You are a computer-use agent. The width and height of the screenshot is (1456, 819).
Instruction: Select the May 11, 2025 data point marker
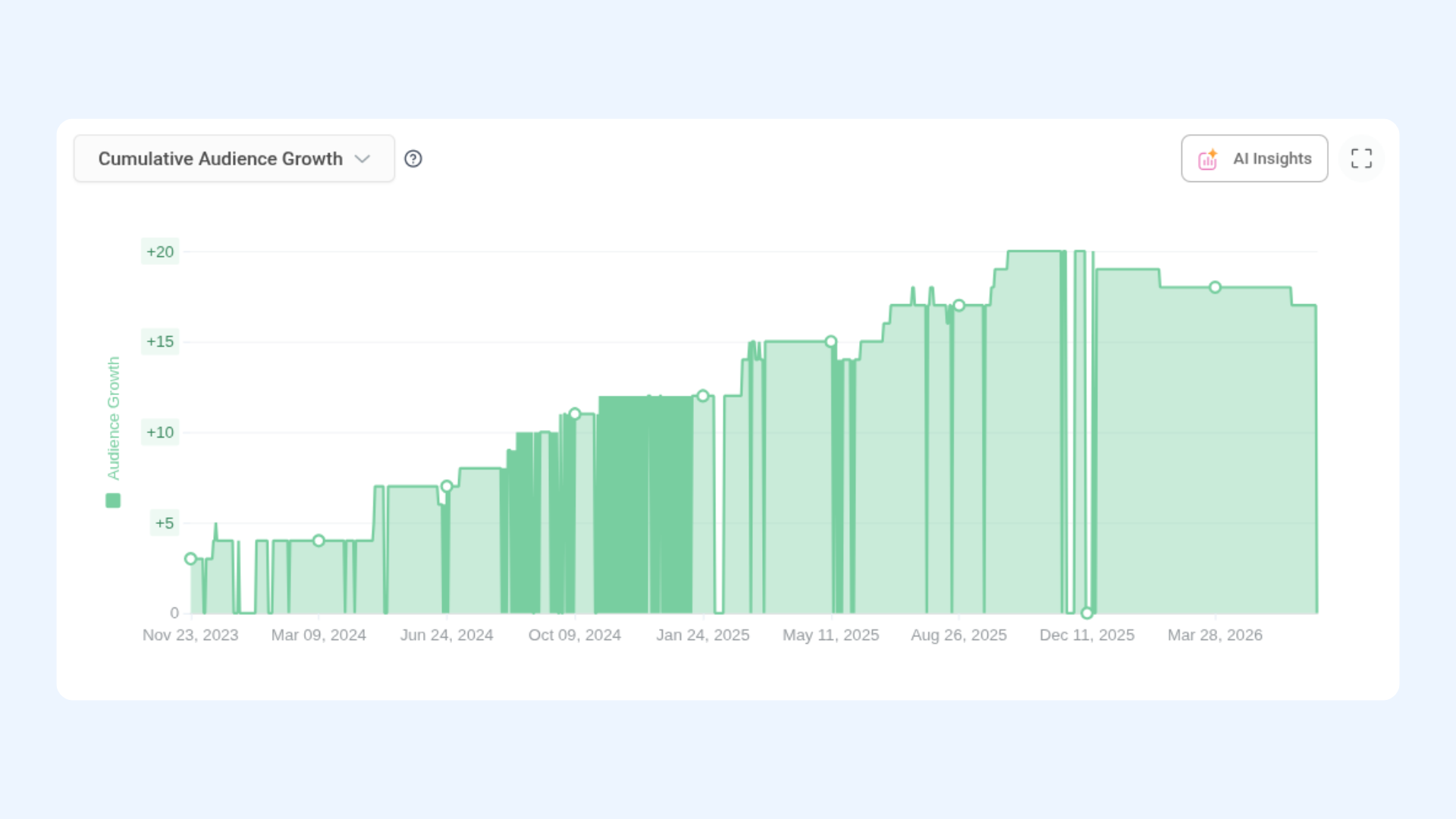click(831, 342)
